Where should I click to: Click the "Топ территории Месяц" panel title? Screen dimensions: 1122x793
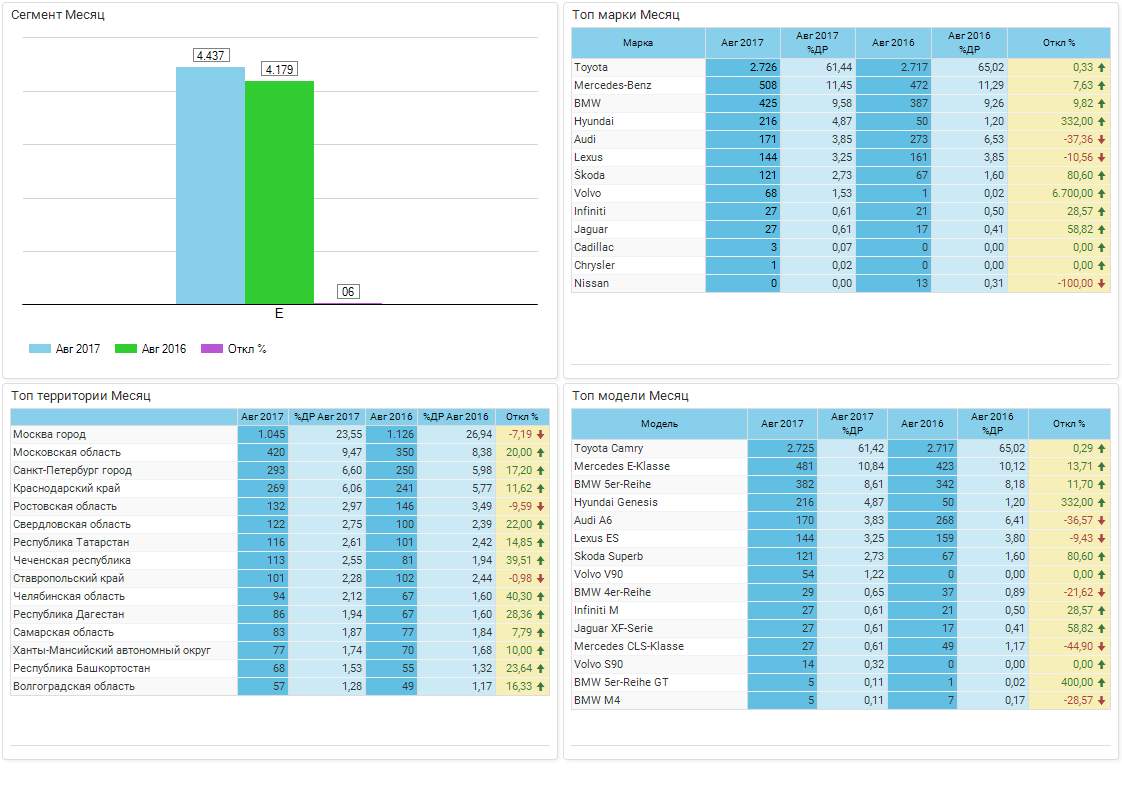click(81, 395)
